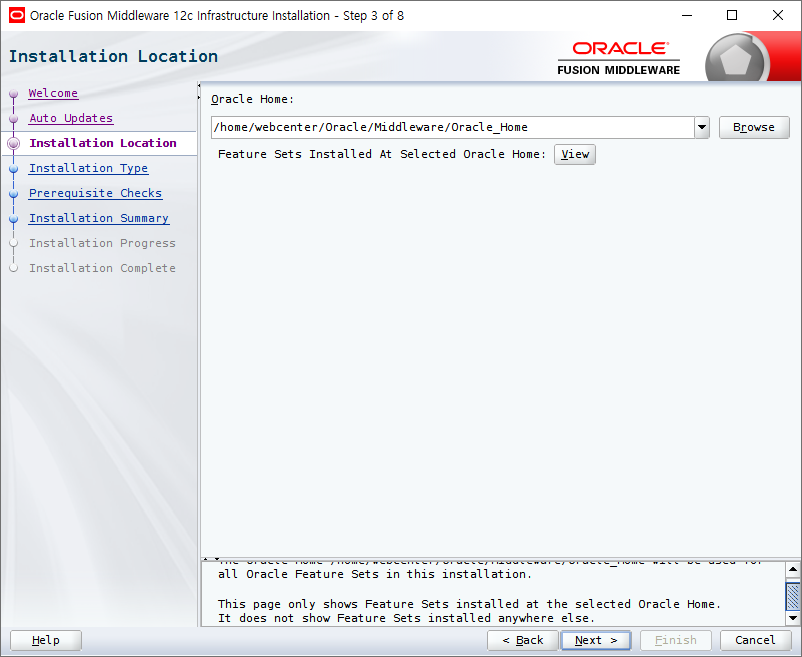The height and width of the screenshot is (657, 802).
Task: Select Installation Location in the navigation pane
Action: [x=103, y=143]
